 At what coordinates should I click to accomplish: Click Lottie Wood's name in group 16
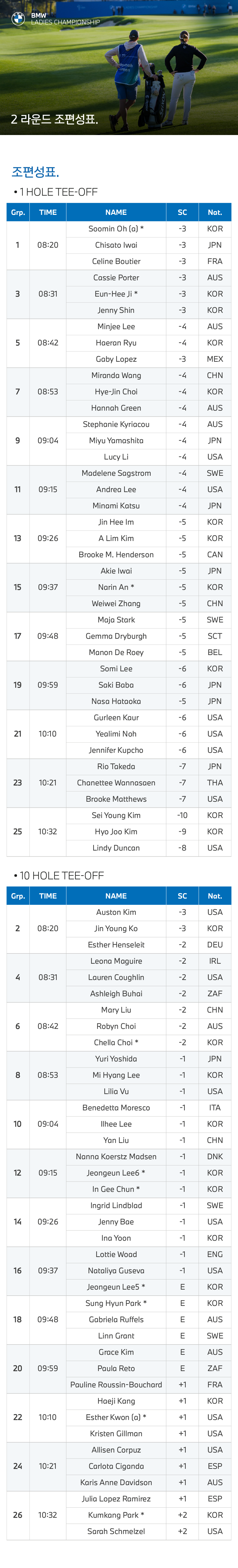tap(116, 1254)
